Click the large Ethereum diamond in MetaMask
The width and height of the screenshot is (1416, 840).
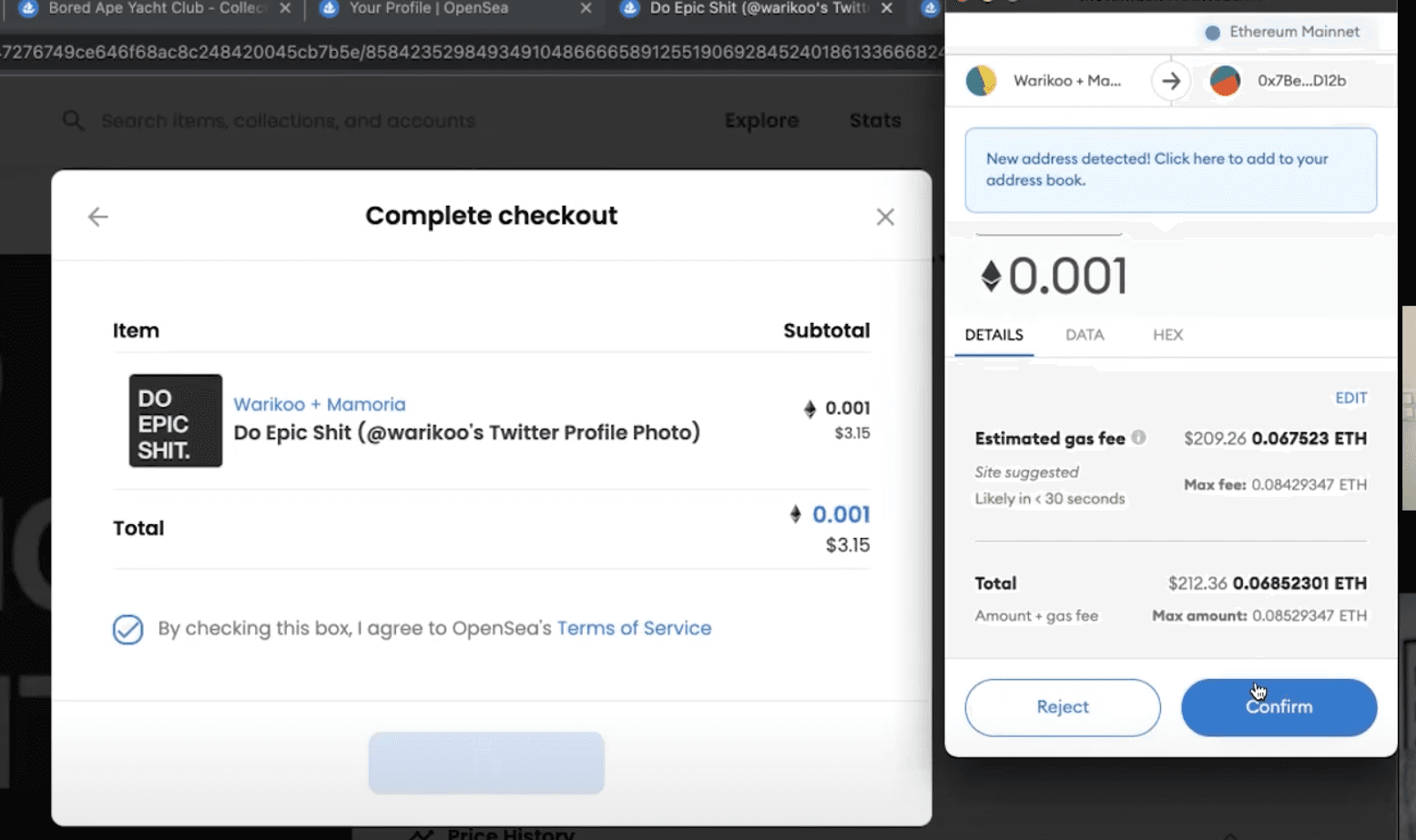coord(991,276)
